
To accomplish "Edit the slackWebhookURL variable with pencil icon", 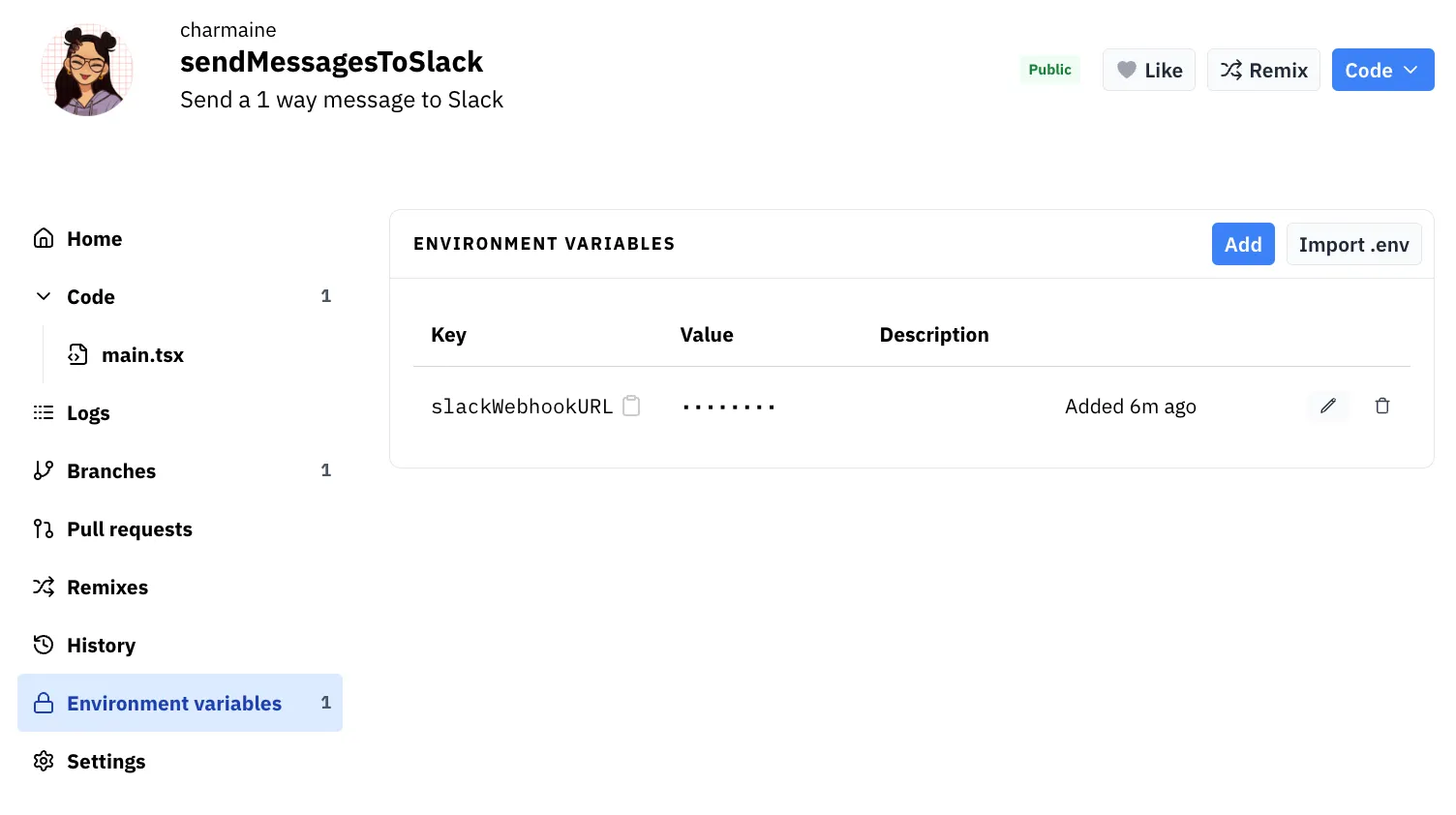I will pyautogui.click(x=1327, y=406).
